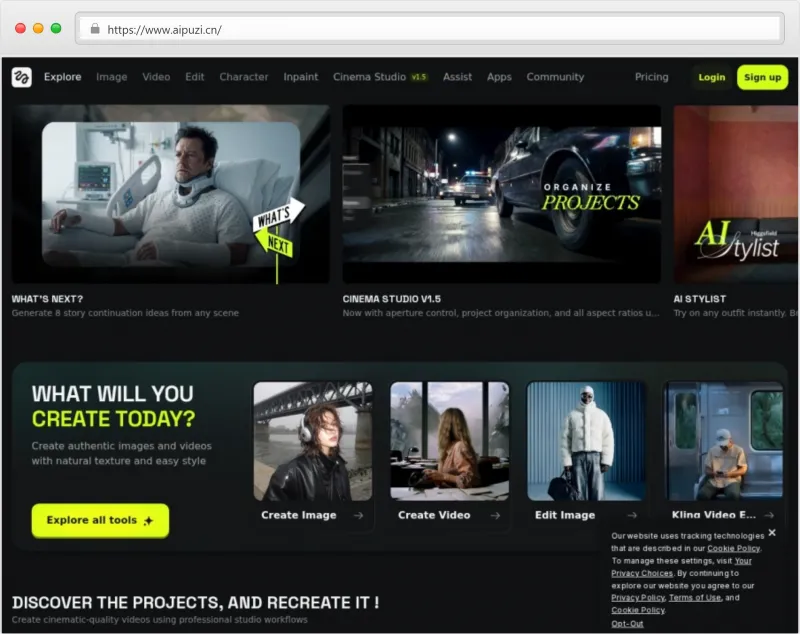The image size is (800, 634).
Task: Close the cookie notice with X icon
Action: 771,533
